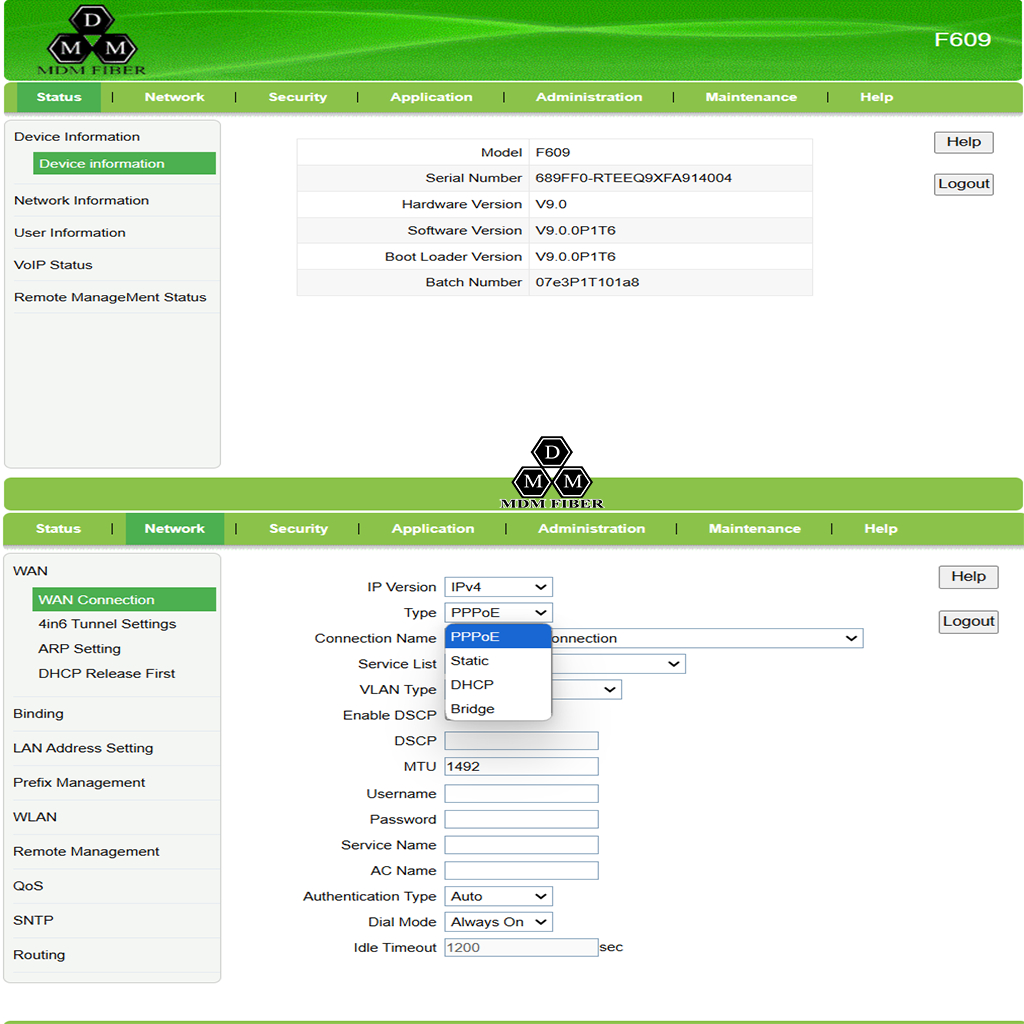Image resolution: width=1024 pixels, height=1024 pixels.
Task: Select LAN Address Setting in sidebar
Action: tap(83, 748)
